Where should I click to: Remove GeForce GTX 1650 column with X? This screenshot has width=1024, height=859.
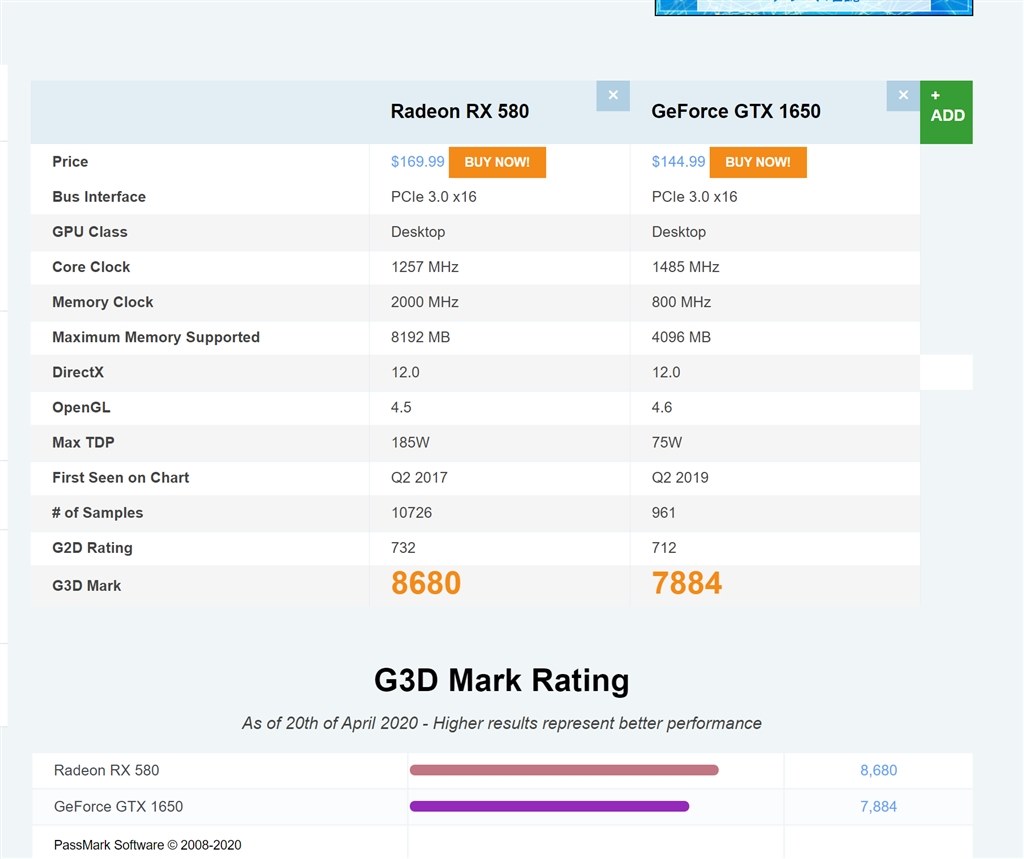click(903, 95)
